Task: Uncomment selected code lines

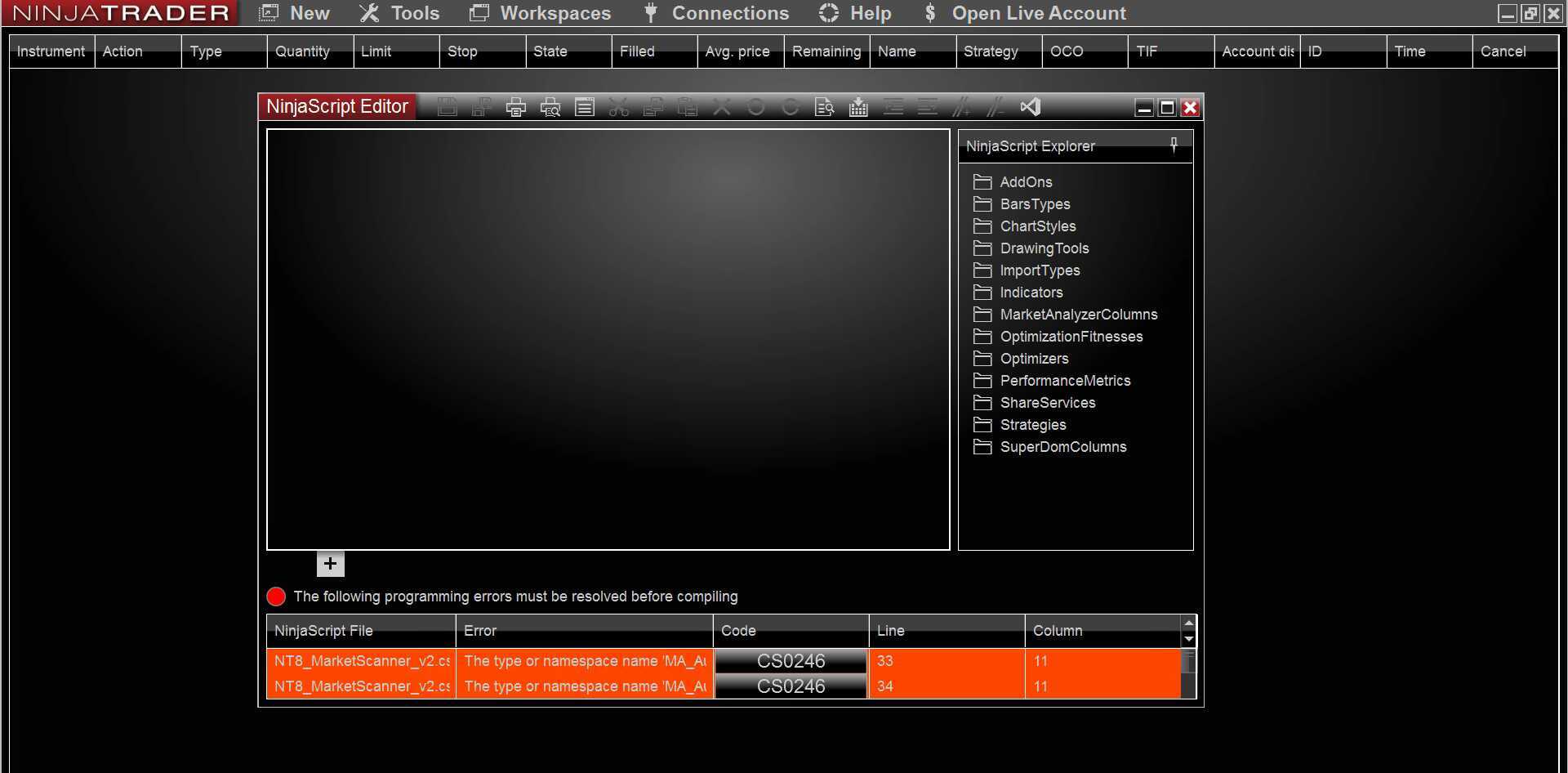Action: [996, 106]
